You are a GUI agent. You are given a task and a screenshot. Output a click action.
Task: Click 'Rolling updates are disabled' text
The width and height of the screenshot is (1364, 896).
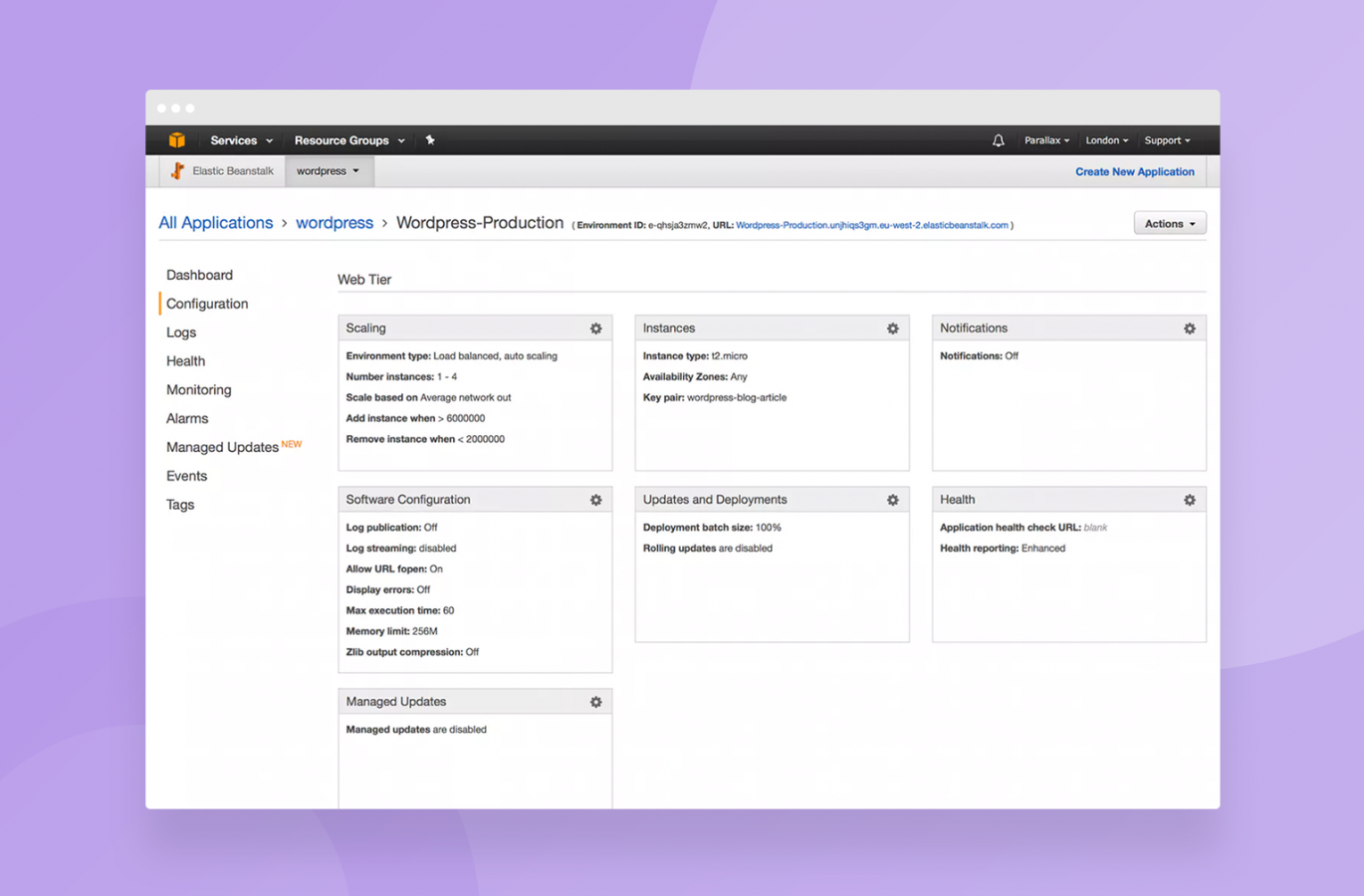click(708, 549)
